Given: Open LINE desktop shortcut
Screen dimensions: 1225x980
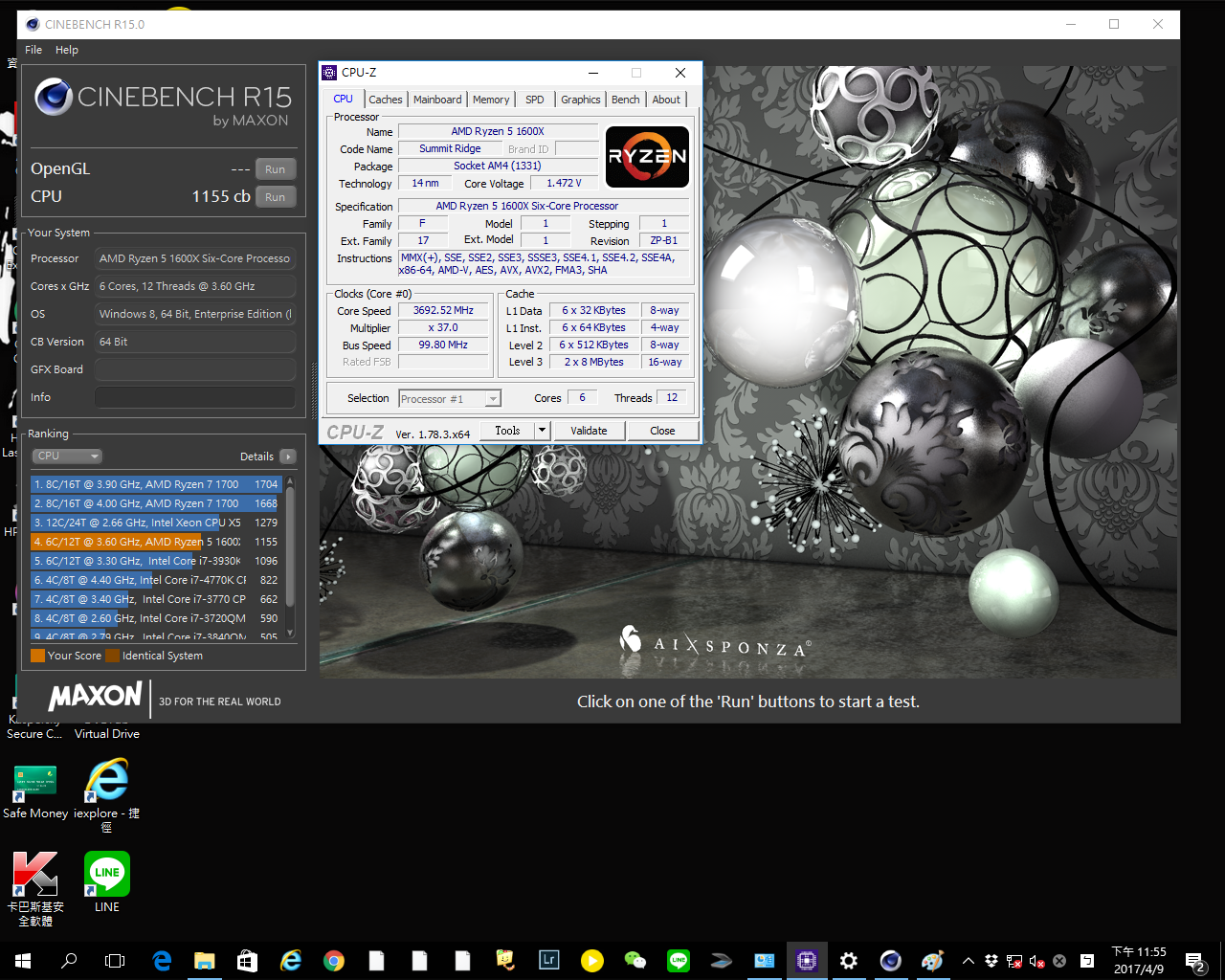Looking at the screenshot, I should point(107,882).
